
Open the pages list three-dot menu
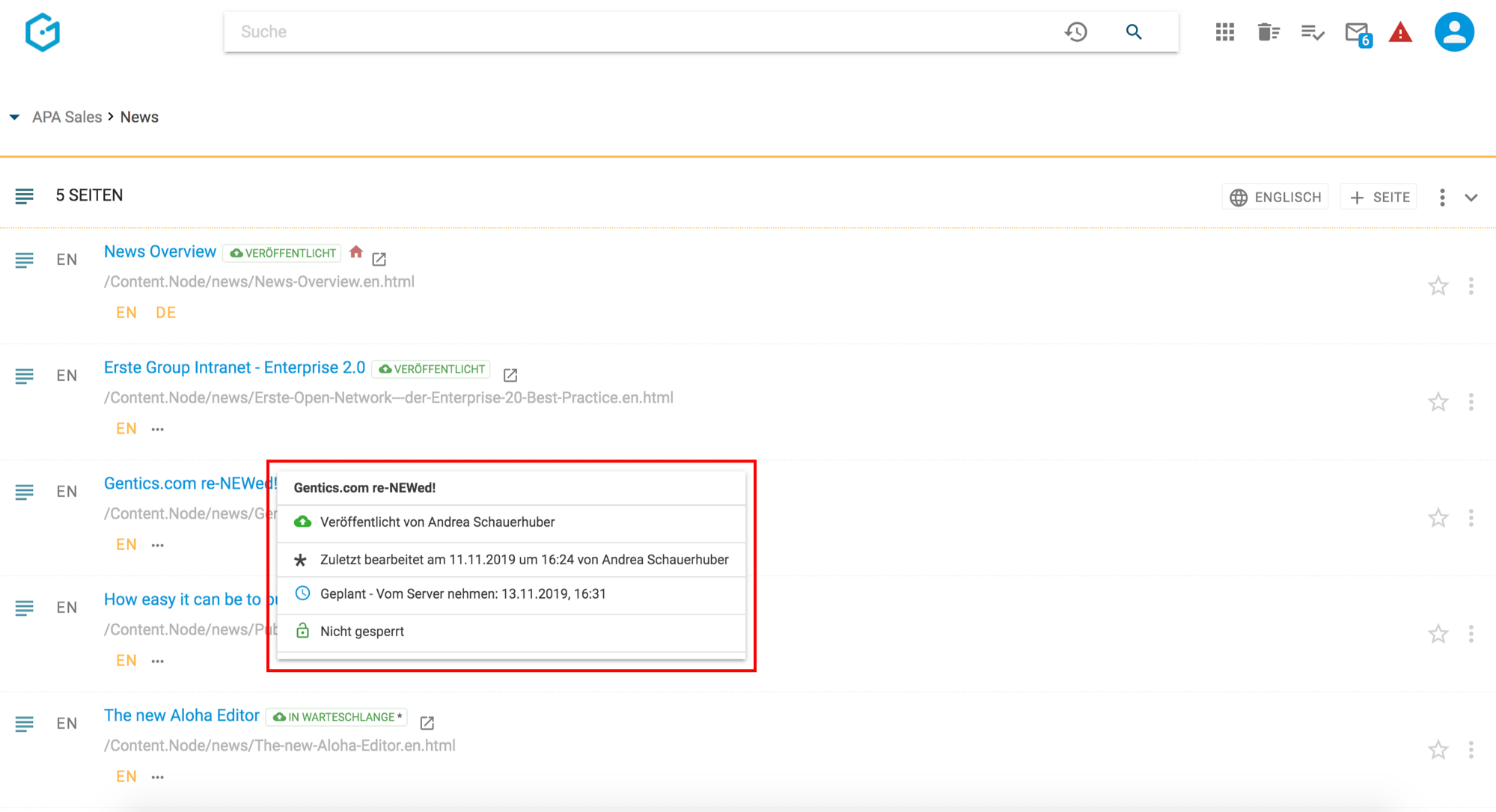click(1442, 198)
